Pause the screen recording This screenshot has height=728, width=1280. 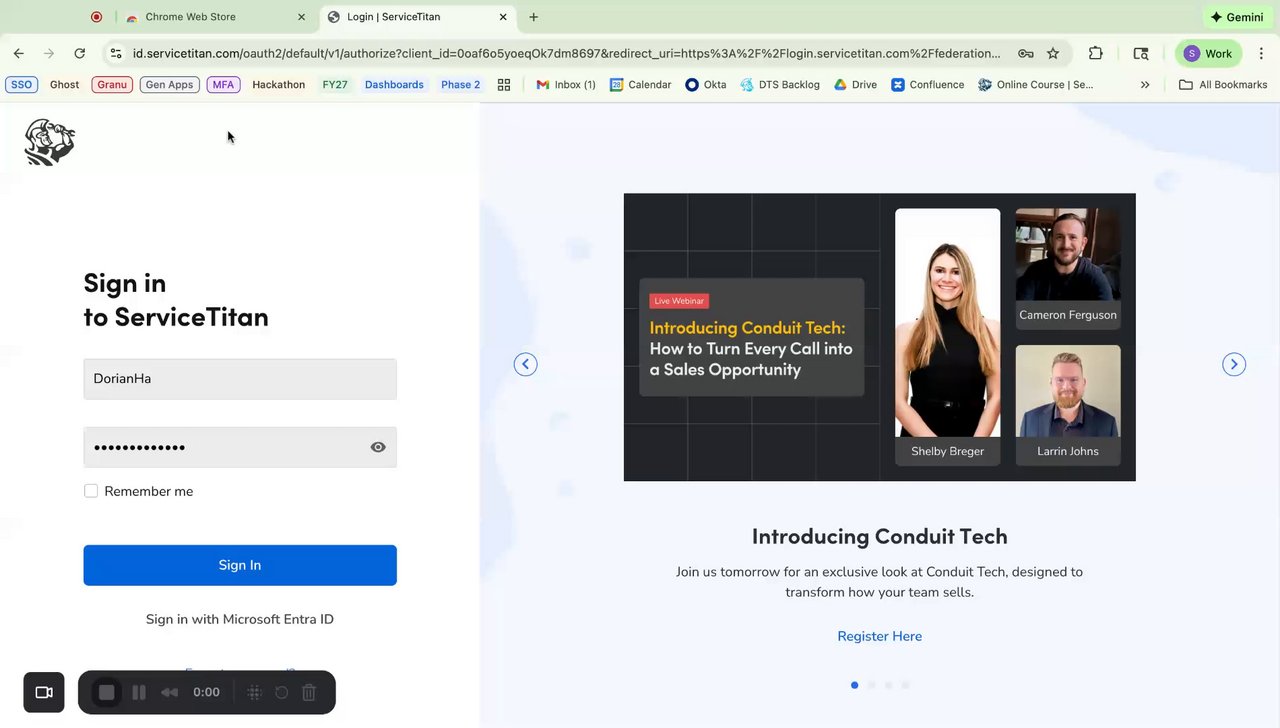pos(139,692)
